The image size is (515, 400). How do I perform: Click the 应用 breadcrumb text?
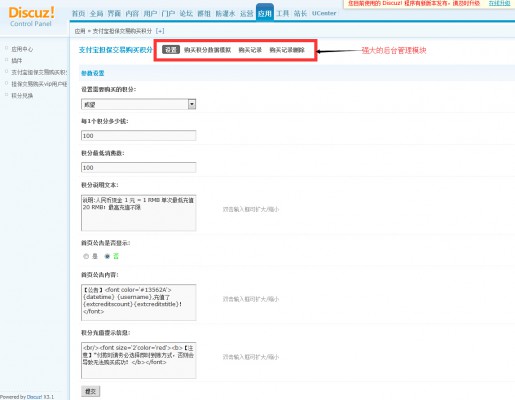click(80, 31)
